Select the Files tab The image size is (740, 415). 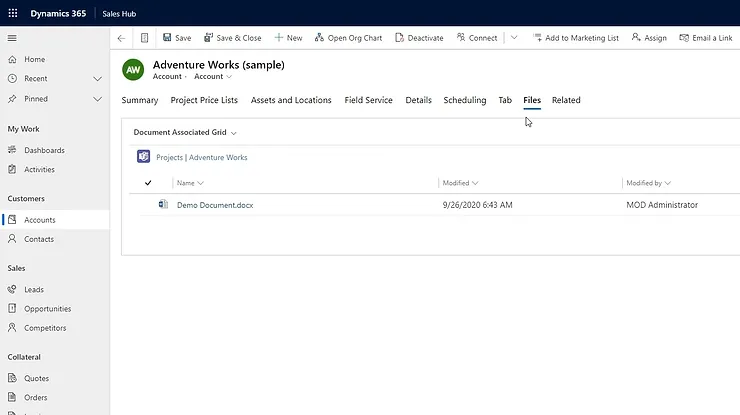coord(532,100)
